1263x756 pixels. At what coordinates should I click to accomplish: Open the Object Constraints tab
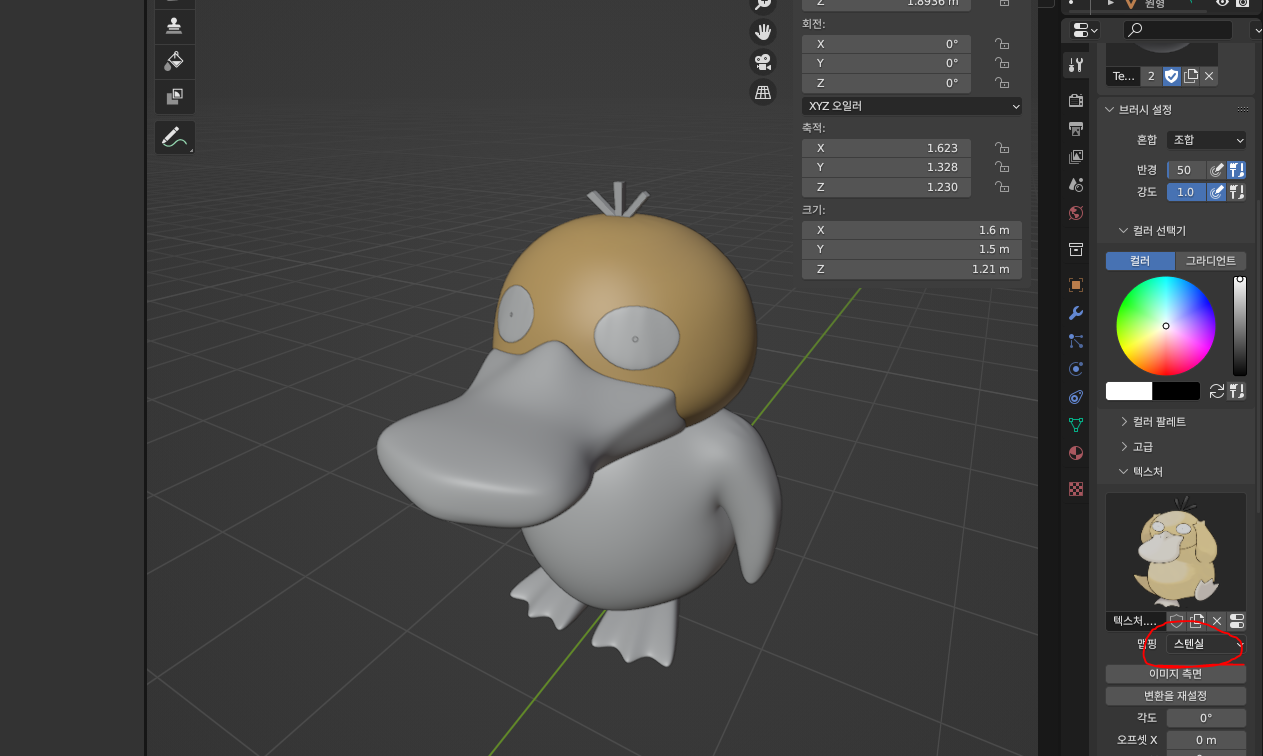[x=1076, y=396]
